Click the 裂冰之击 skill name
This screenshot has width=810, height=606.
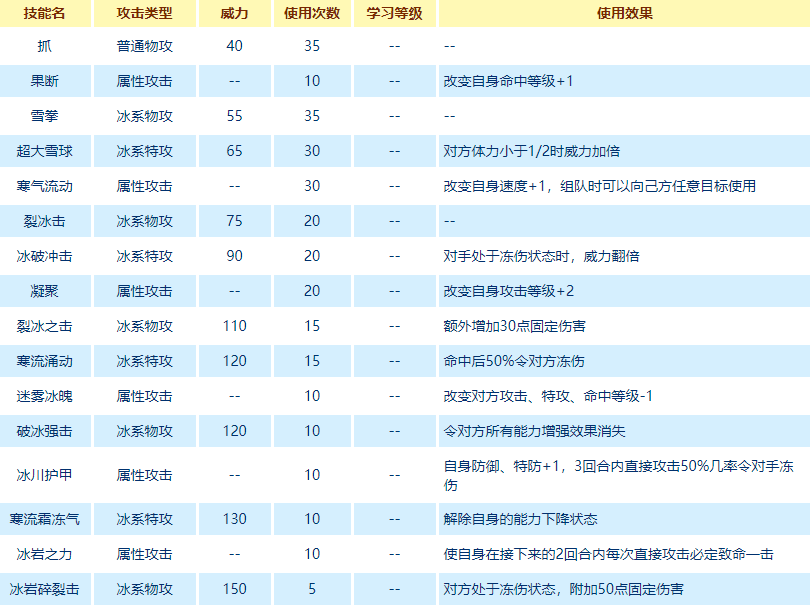(45, 326)
